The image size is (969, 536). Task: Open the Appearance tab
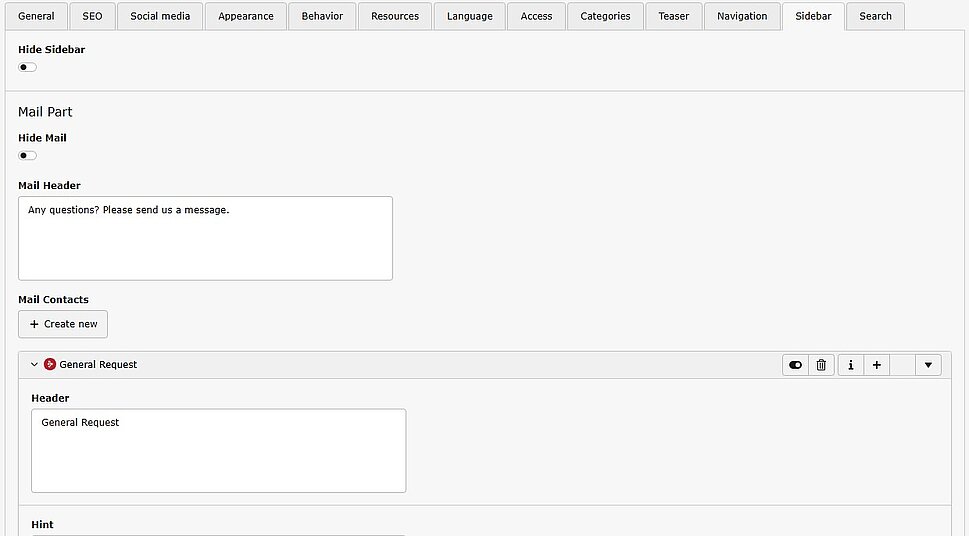pyautogui.click(x=245, y=16)
